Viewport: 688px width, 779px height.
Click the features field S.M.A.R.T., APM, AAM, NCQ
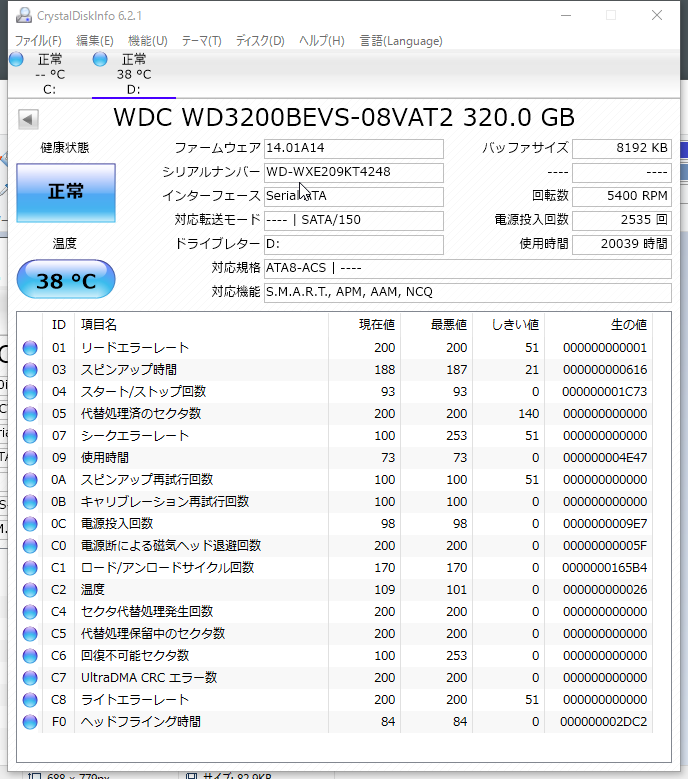pos(467,292)
